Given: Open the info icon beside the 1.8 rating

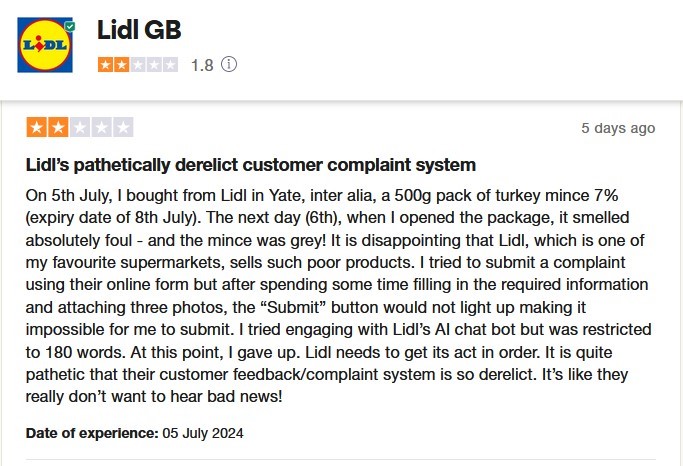Looking at the screenshot, I should click(x=229, y=65).
